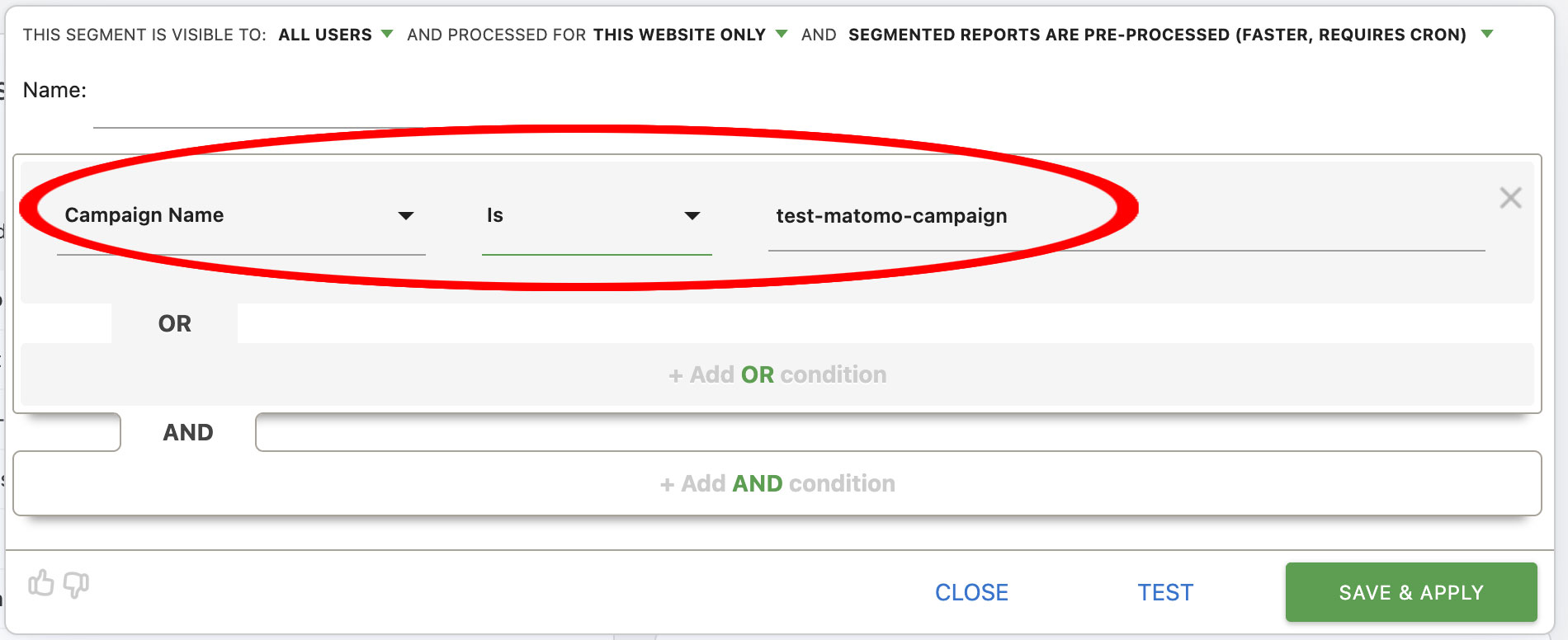Open the Is operator dropdown
Viewport: 1568px width, 640px height.
point(597,216)
